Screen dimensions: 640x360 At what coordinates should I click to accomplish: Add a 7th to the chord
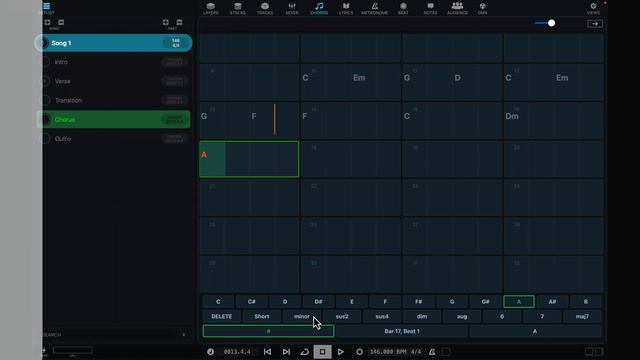(542, 316)
